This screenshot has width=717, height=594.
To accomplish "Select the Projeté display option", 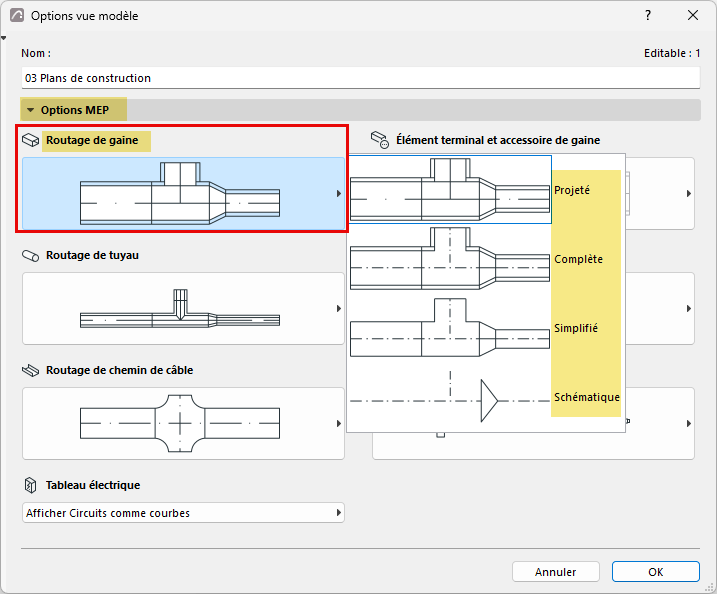I will pyautogui.click(x=486, y=190).
